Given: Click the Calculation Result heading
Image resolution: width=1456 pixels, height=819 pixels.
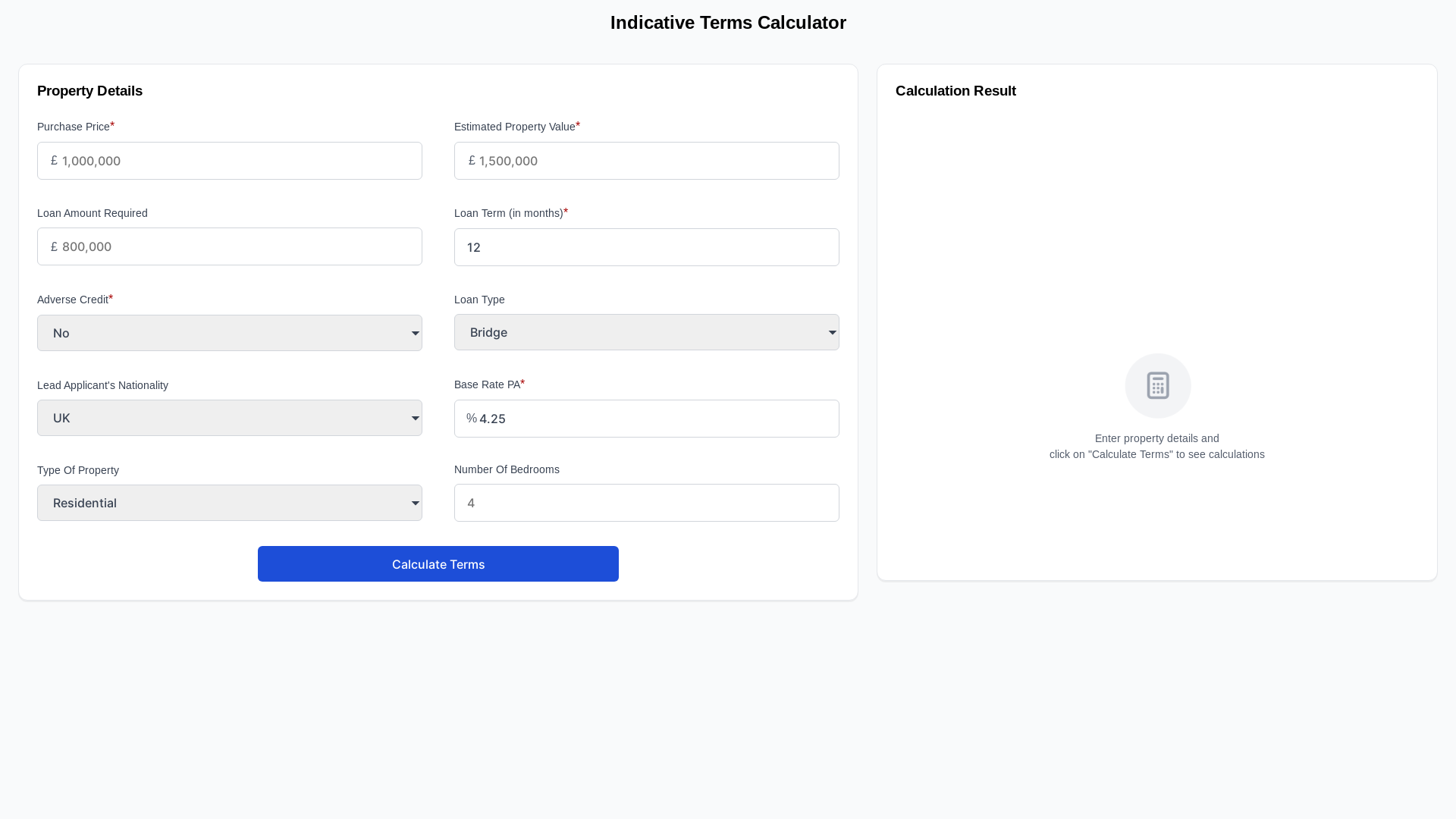Looking at the screenshot, I should [955, 91].
